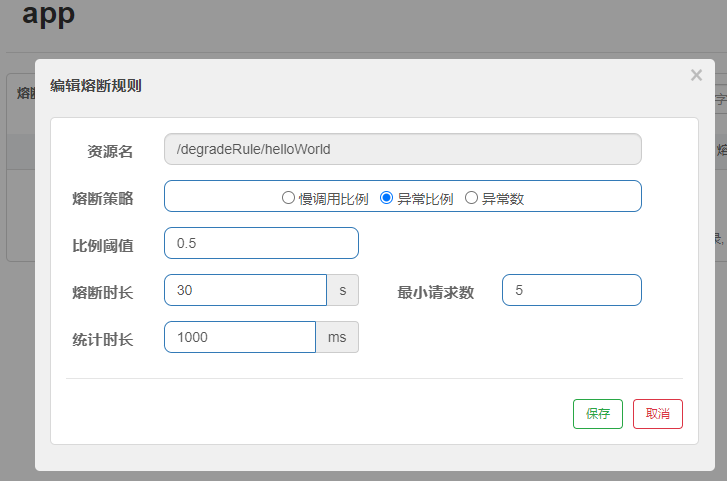Select the 慢调用比例 radio option
The height and width of the screenshot is (481, 727).
[288, 198]
